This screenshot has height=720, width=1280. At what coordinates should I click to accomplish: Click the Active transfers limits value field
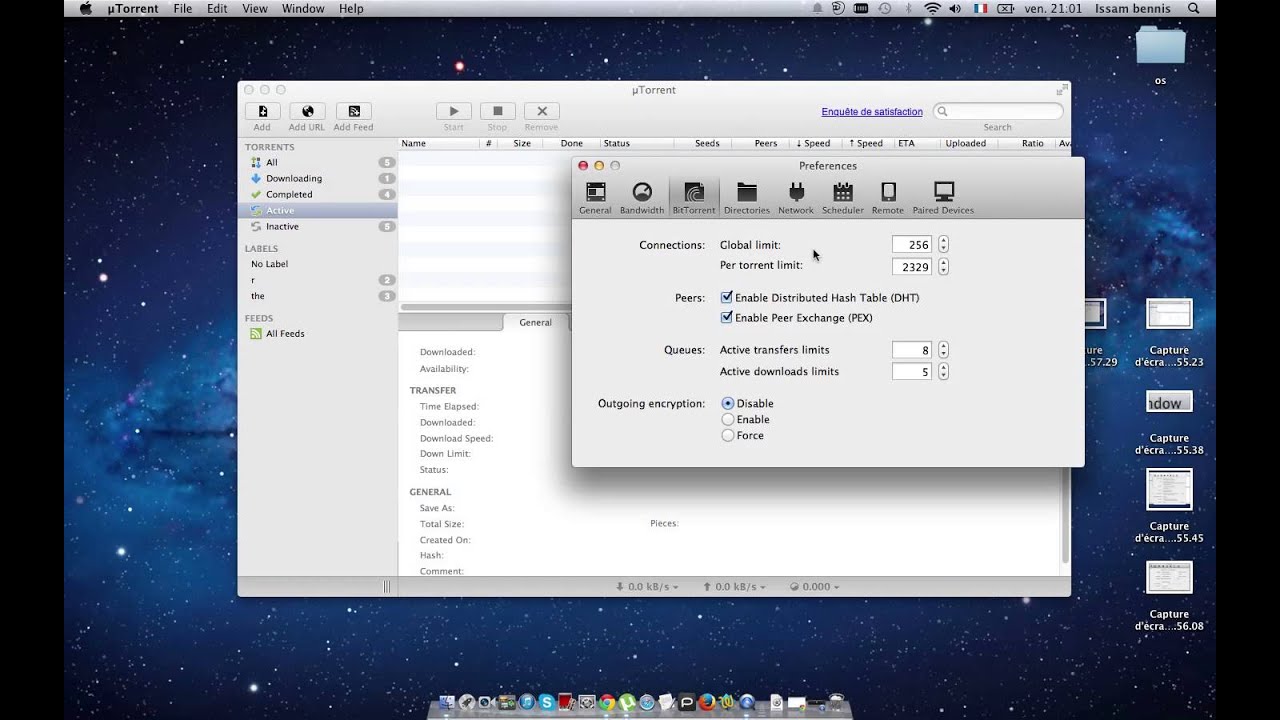coord(912,350)
